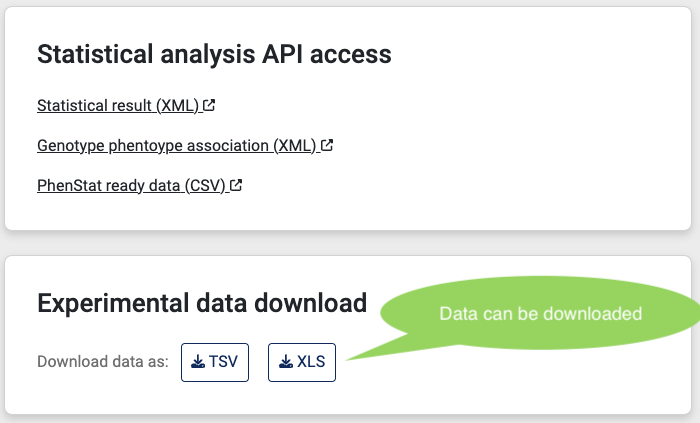Open PhenStat ready data (CSV) link
The image size is (700, 423).
pyautogui.click(x=139, y=185)
